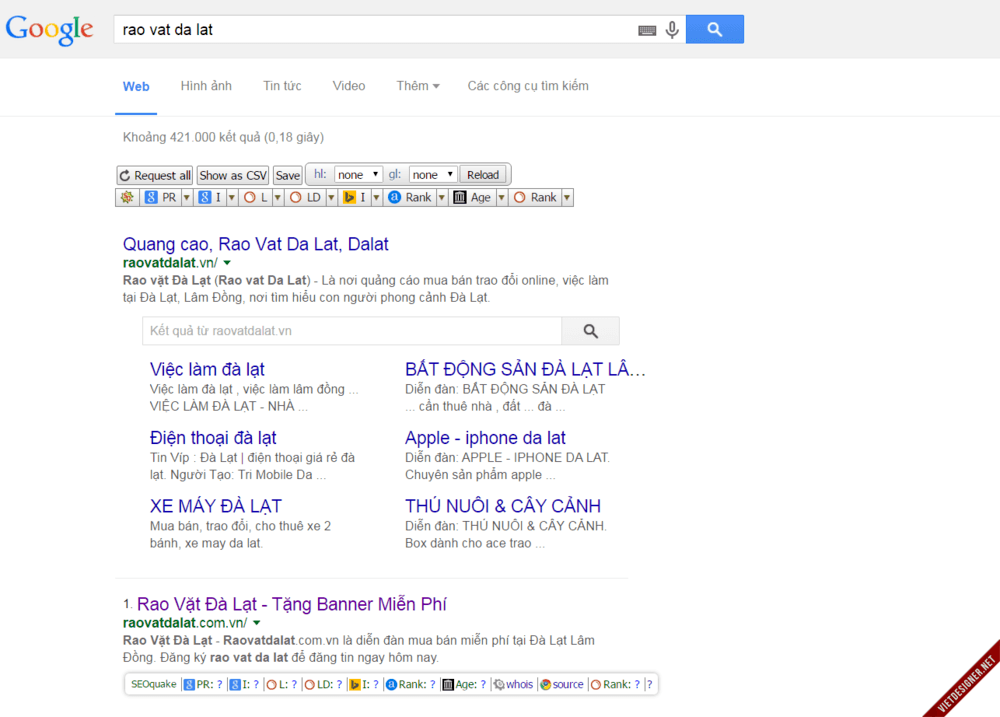The image size is (1000, 717).
Task: Click the Age button in the sort toolbar
Action: coord(473,198)
